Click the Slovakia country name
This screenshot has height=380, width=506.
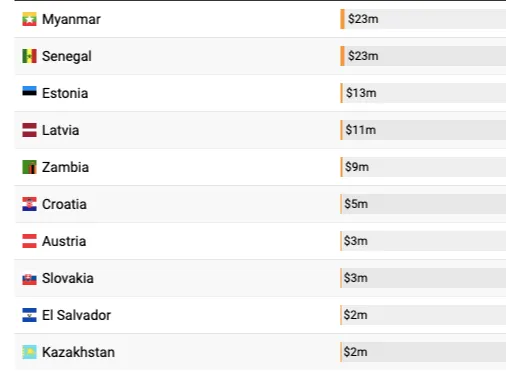click(x=68, y=278)
